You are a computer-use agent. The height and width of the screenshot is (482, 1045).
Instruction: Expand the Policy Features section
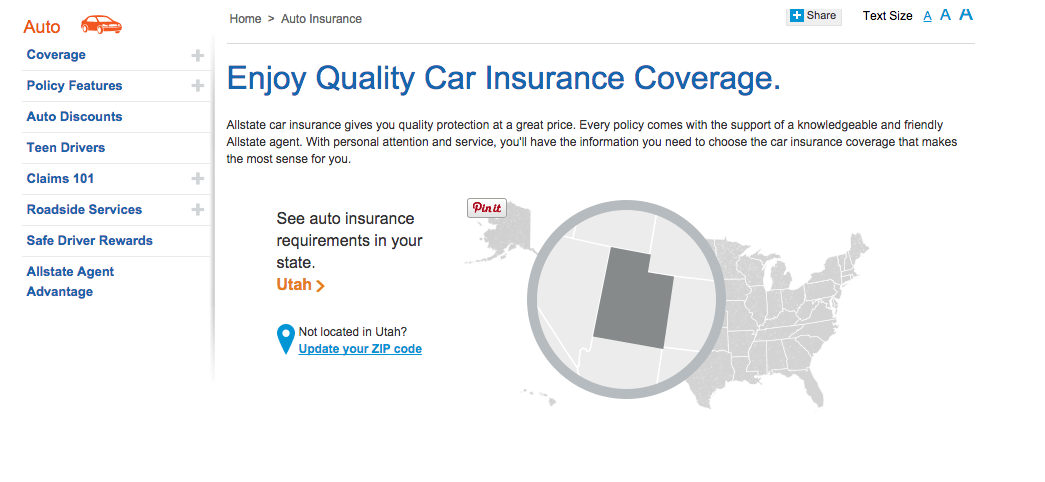(x=197, y=86)
